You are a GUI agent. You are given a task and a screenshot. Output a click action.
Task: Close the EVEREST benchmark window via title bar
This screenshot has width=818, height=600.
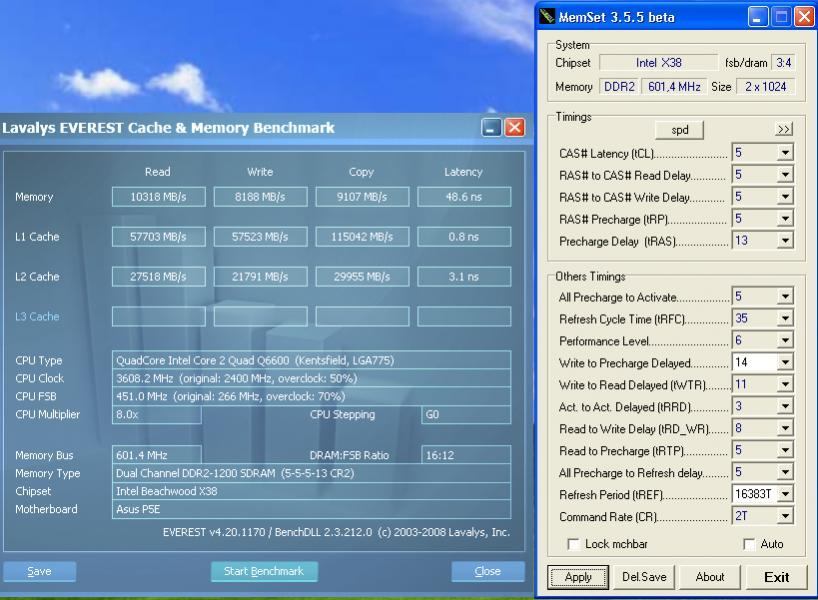515,128
